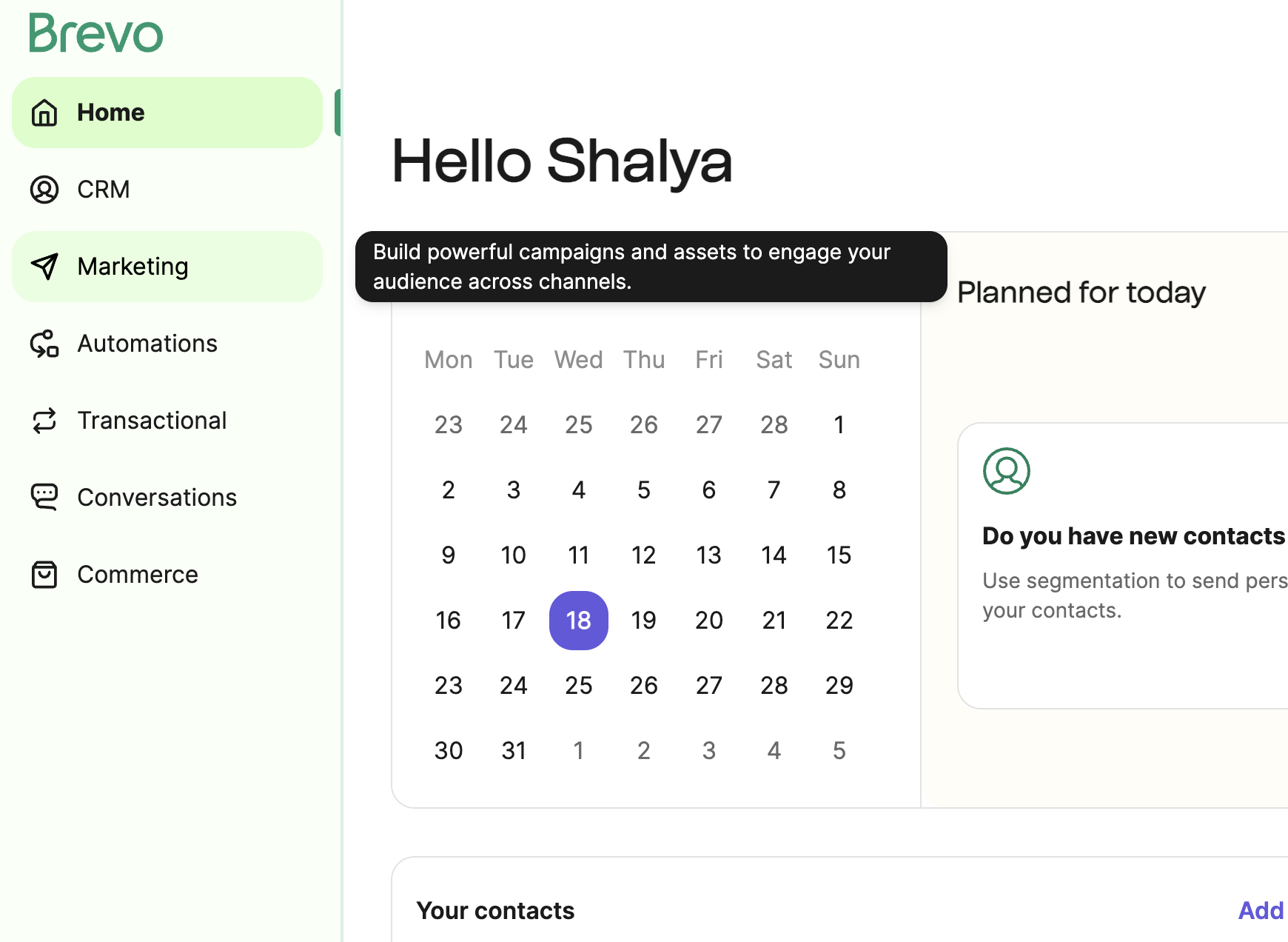Viewport: 1288px width, 942px height.
Task: Go to Transactional section
Action: click(x=167, y=421)
